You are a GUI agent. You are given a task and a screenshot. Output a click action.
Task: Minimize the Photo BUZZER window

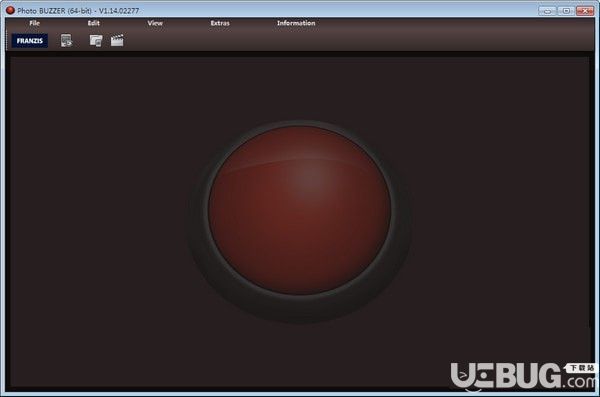pyautogui.click(x=547, y=11)
